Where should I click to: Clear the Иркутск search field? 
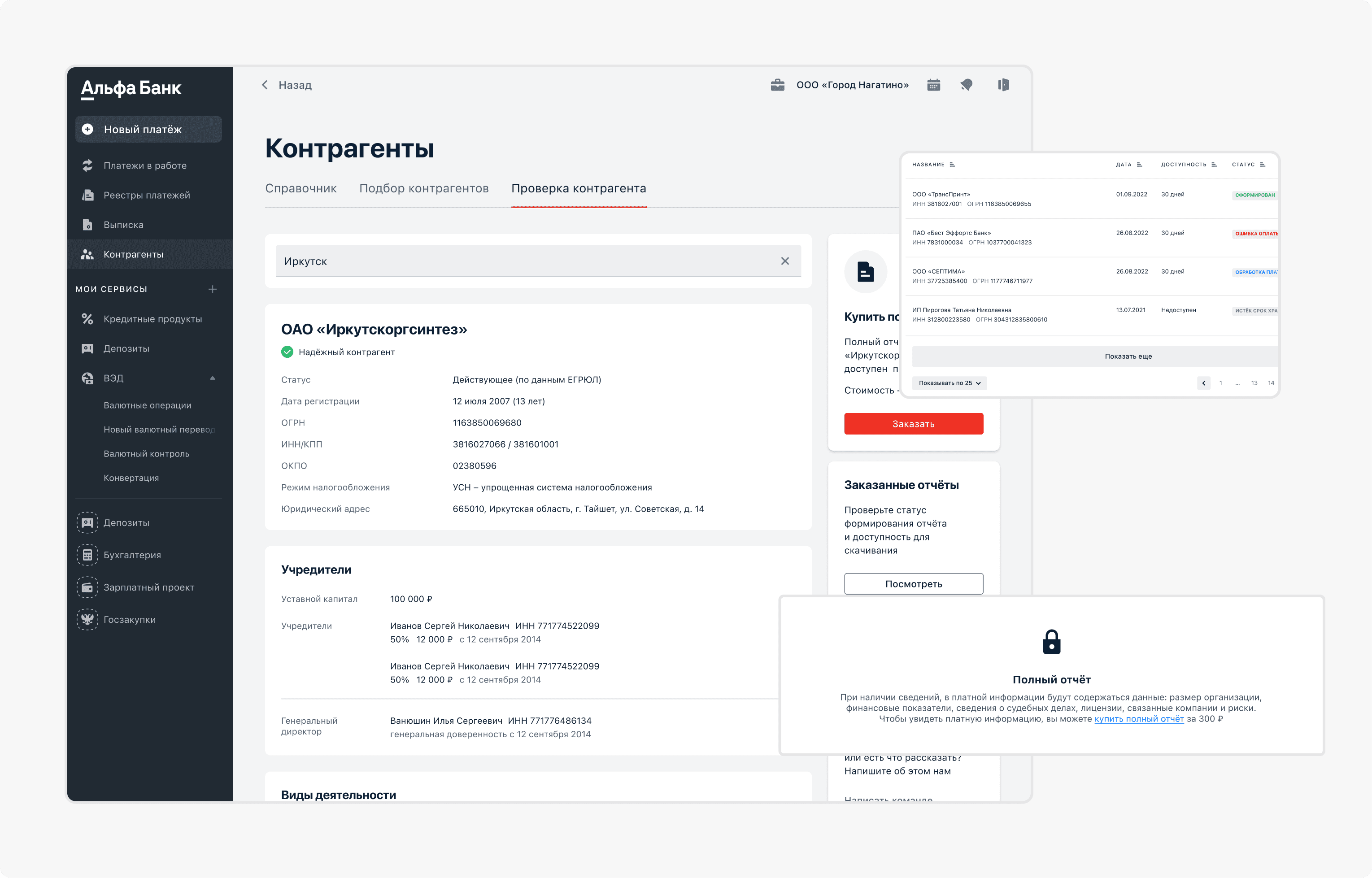tap(785, 261)
